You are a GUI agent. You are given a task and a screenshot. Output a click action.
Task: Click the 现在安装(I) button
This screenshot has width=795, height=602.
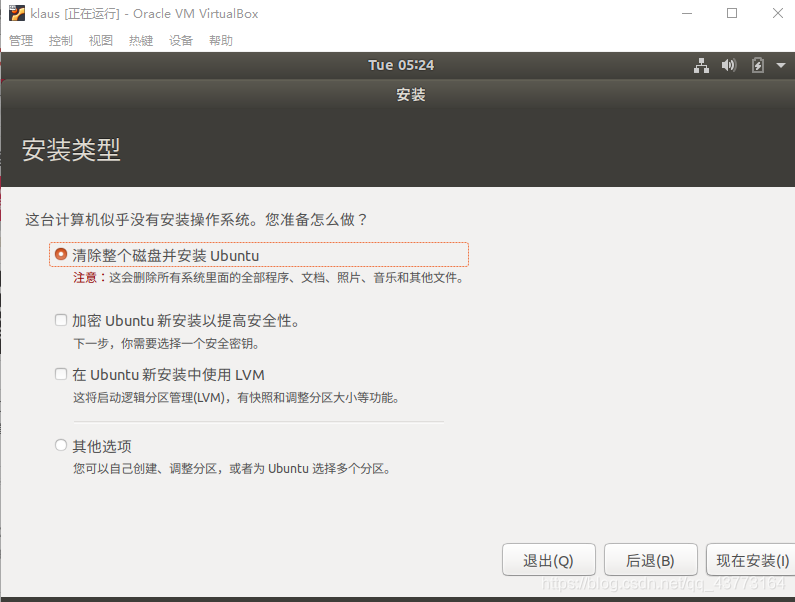[752, 560]
